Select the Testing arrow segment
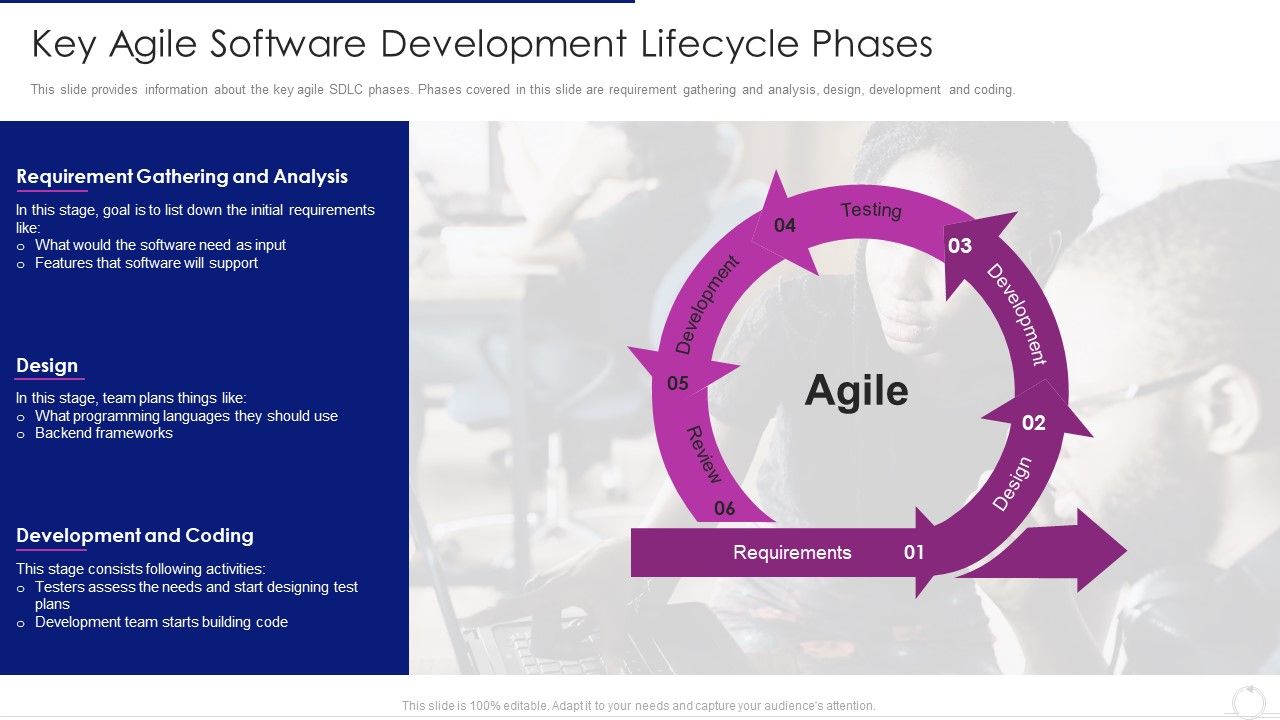 point(870,210)
